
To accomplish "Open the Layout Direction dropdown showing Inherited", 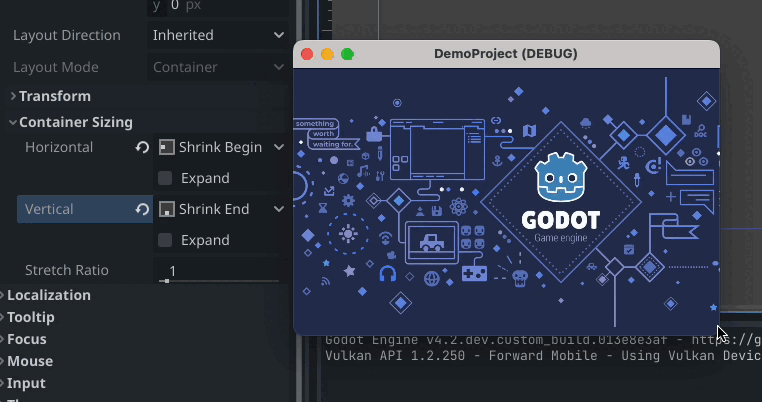I will coord(217,35).
